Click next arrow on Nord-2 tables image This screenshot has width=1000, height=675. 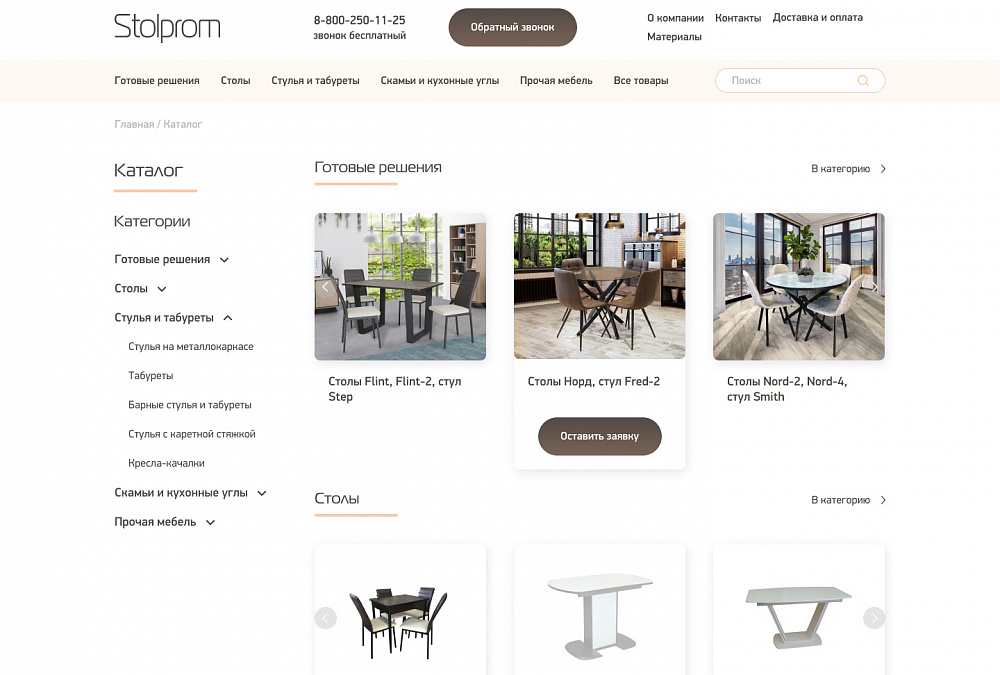tap(874, 287)
